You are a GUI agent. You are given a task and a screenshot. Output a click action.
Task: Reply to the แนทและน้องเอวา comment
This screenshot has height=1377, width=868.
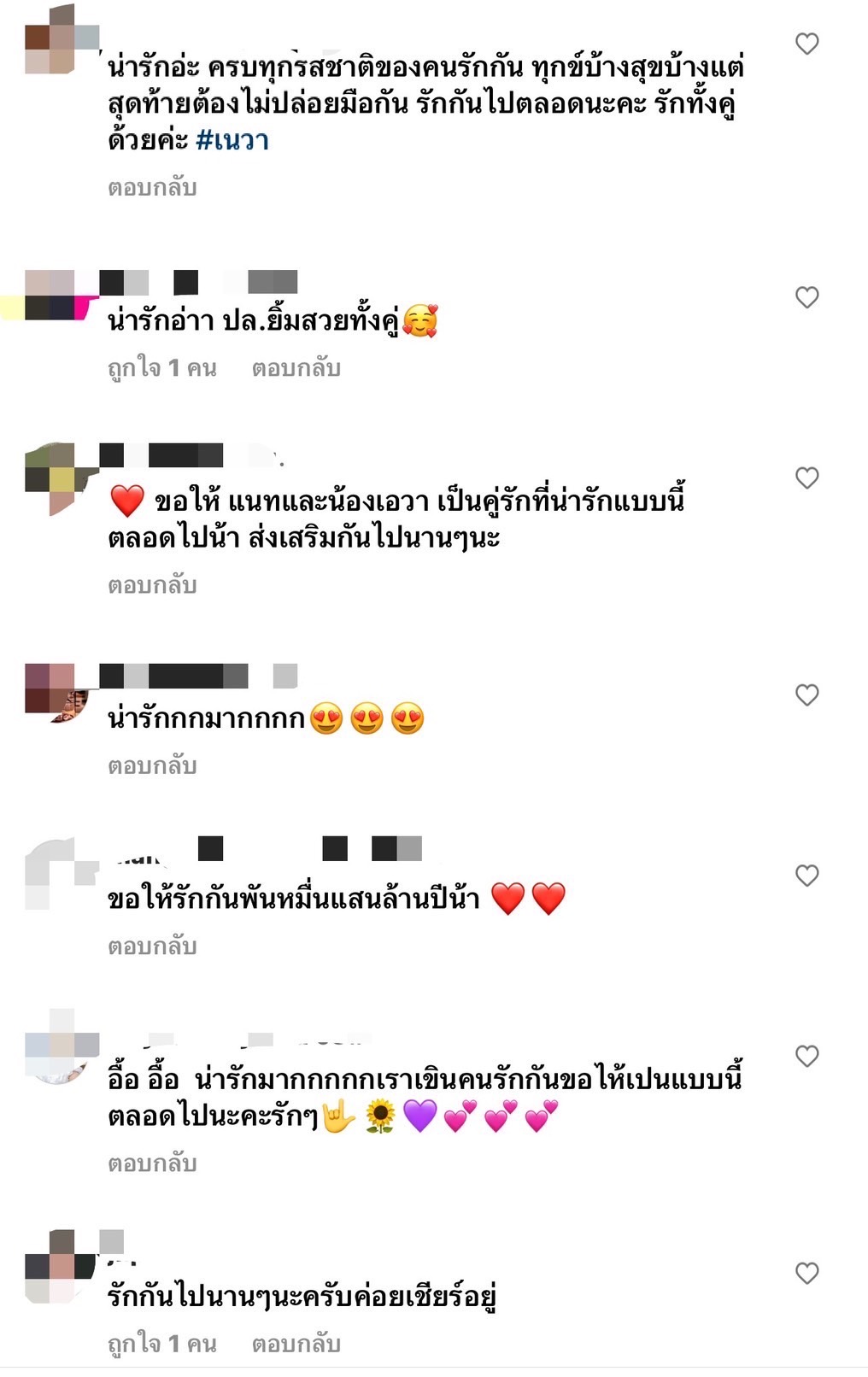(152, 585)
